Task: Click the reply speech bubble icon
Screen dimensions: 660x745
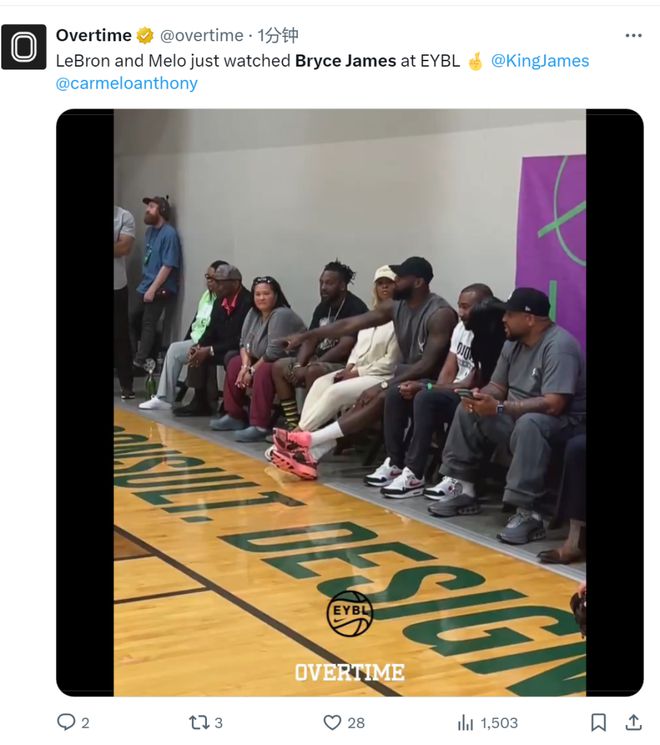Action: click(x=66, y=722)
